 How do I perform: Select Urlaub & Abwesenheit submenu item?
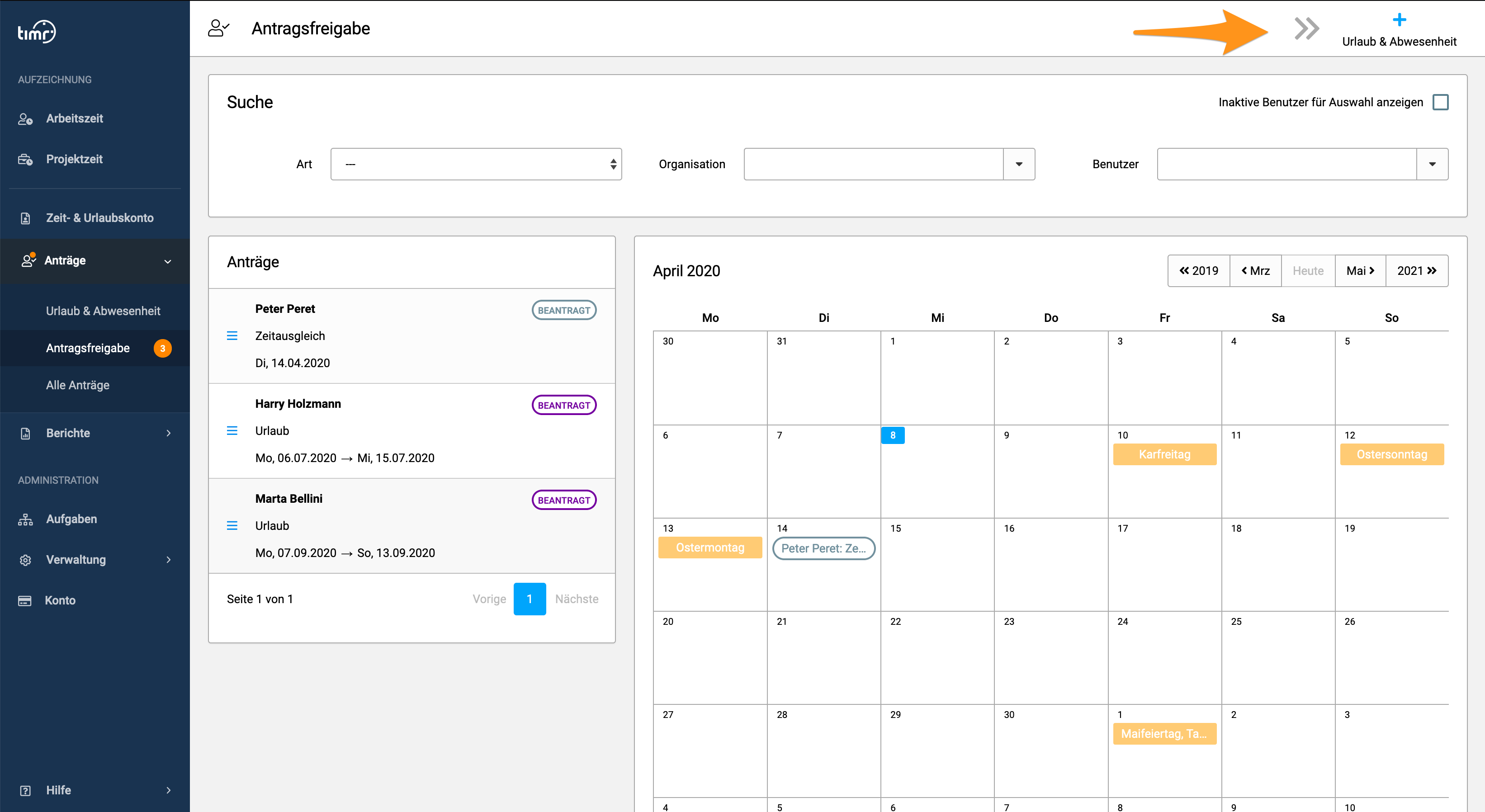coord(103,311)
